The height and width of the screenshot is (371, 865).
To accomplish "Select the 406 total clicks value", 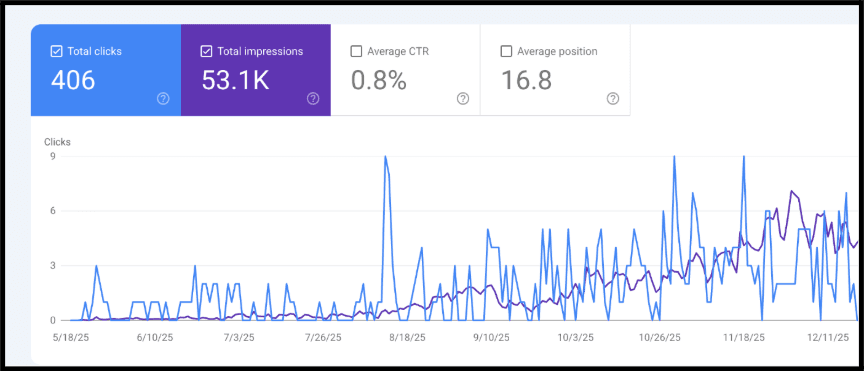I will click(73, 80).
